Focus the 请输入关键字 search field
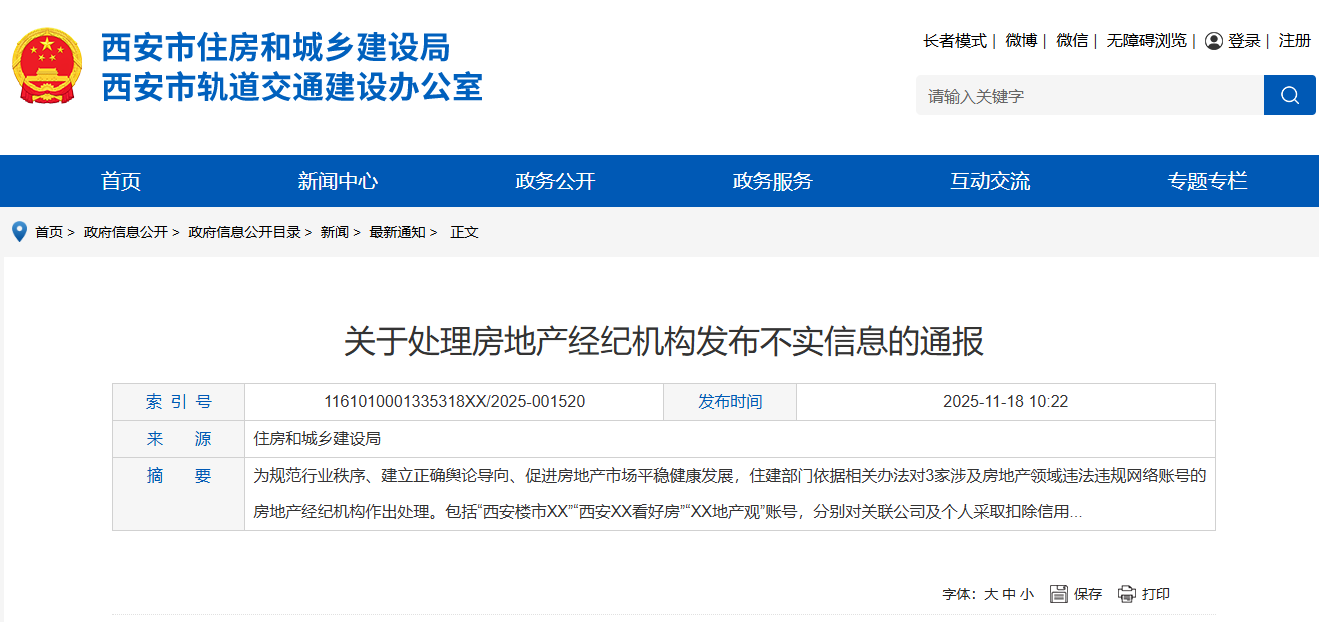The image size is (1319, 622). click(1089, 96)
